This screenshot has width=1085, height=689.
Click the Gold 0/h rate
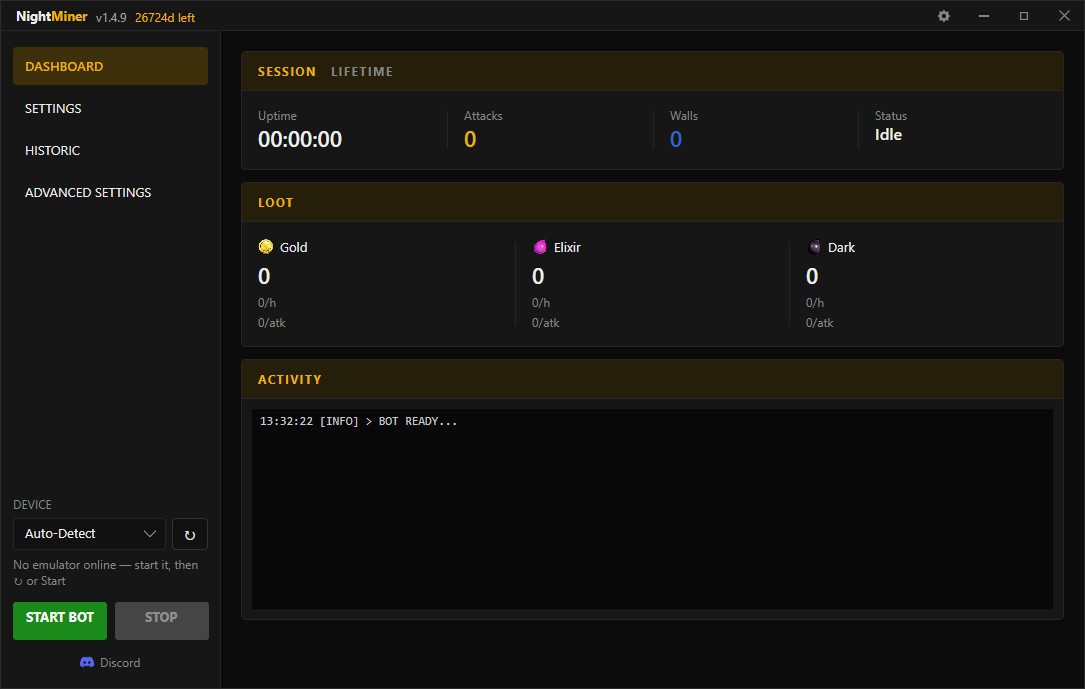[x=267, y=303]
